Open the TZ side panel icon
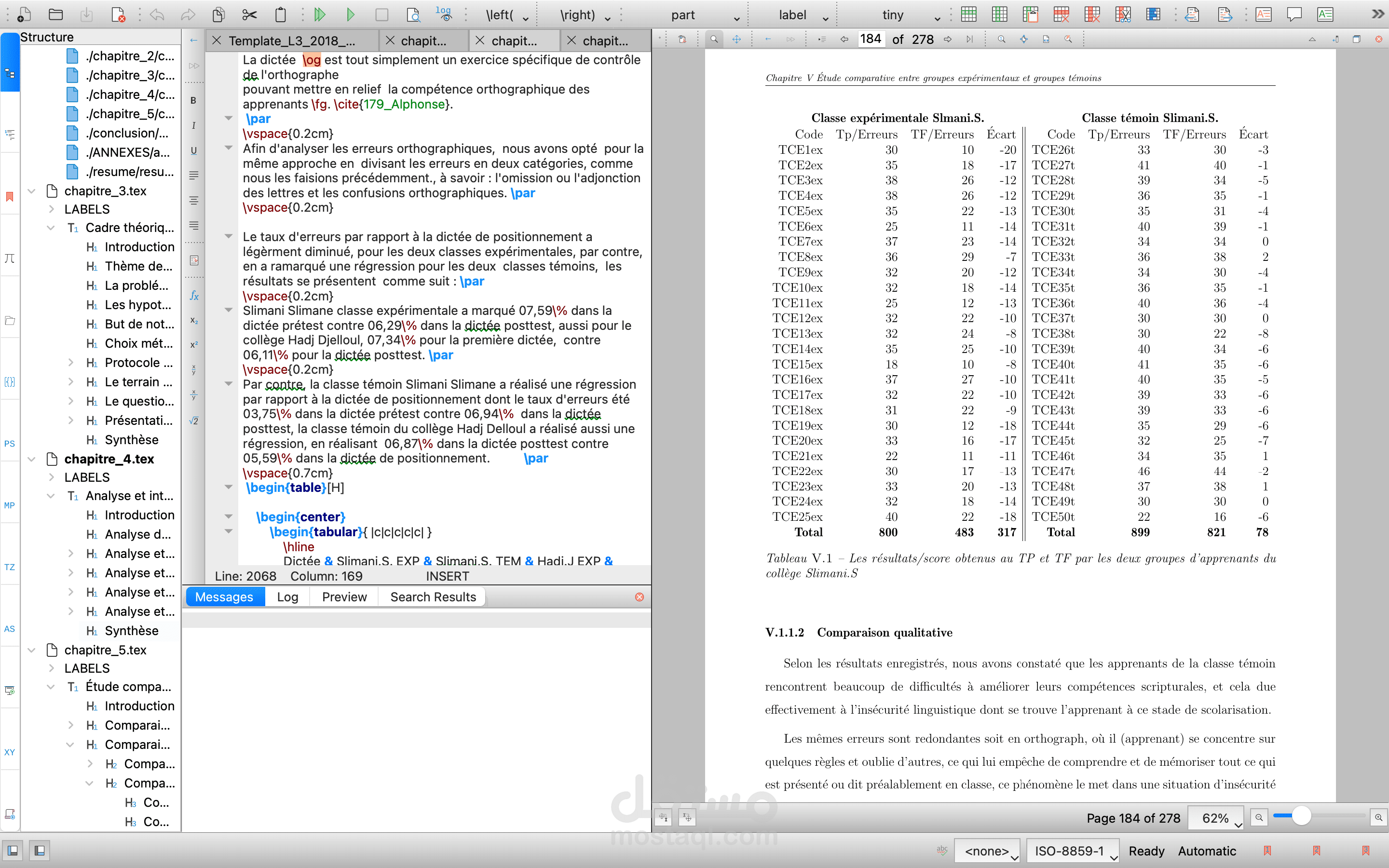Viewport: 1389px width, 868px height. [10, 567]
